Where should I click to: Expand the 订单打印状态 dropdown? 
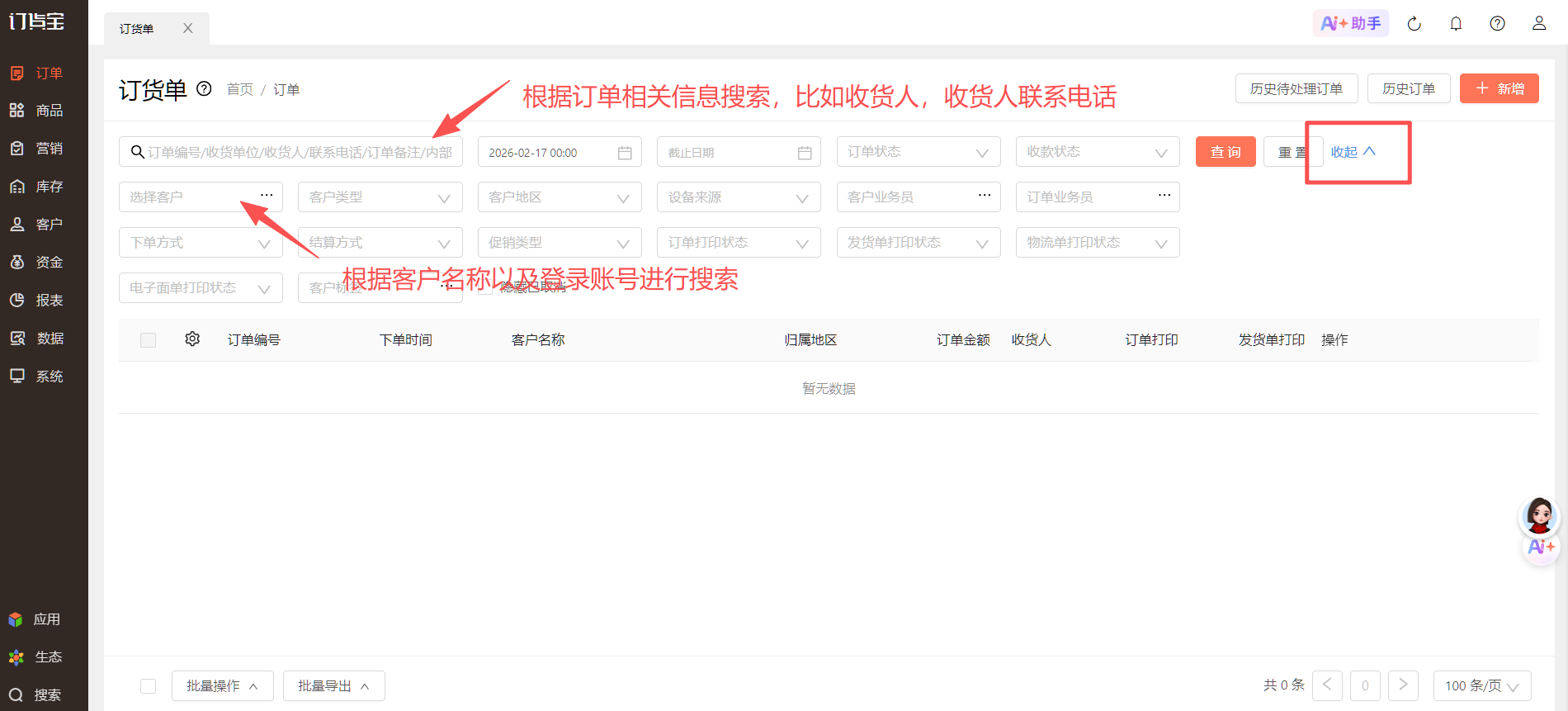point(739,243)
